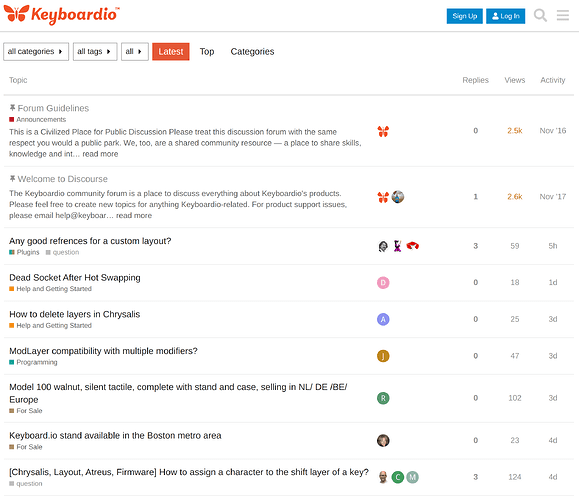Screen dimensions: 579x500
Task: Click the Nov '17 activity date
Action: (552, 197)
